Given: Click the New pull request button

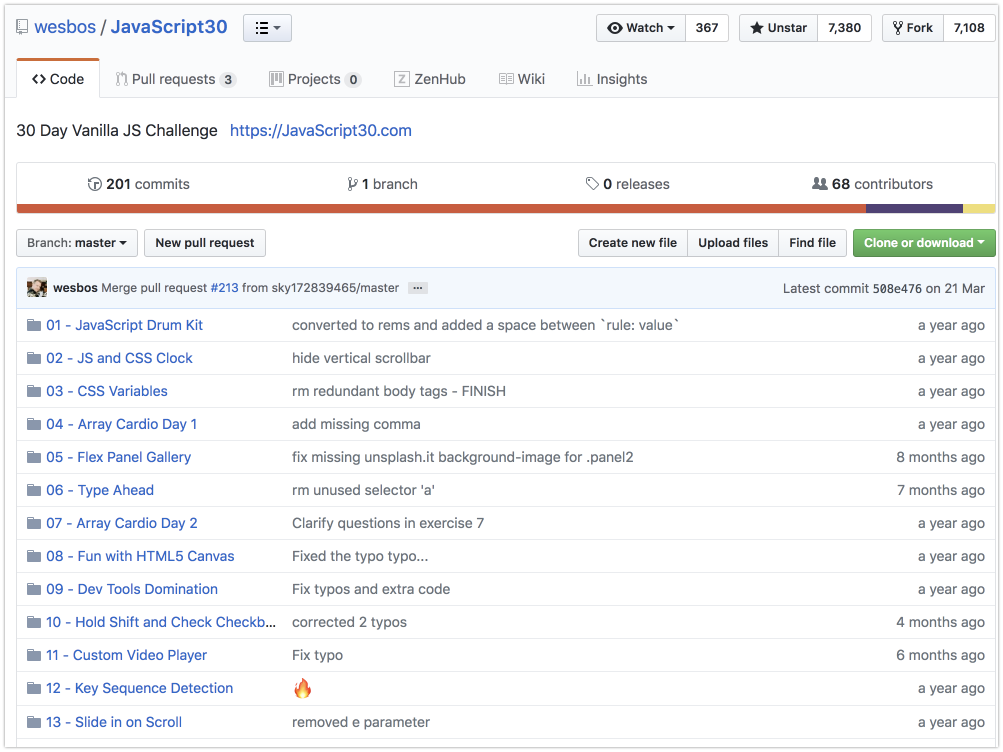Looking at the screenshot, I should tap(204, 243).
